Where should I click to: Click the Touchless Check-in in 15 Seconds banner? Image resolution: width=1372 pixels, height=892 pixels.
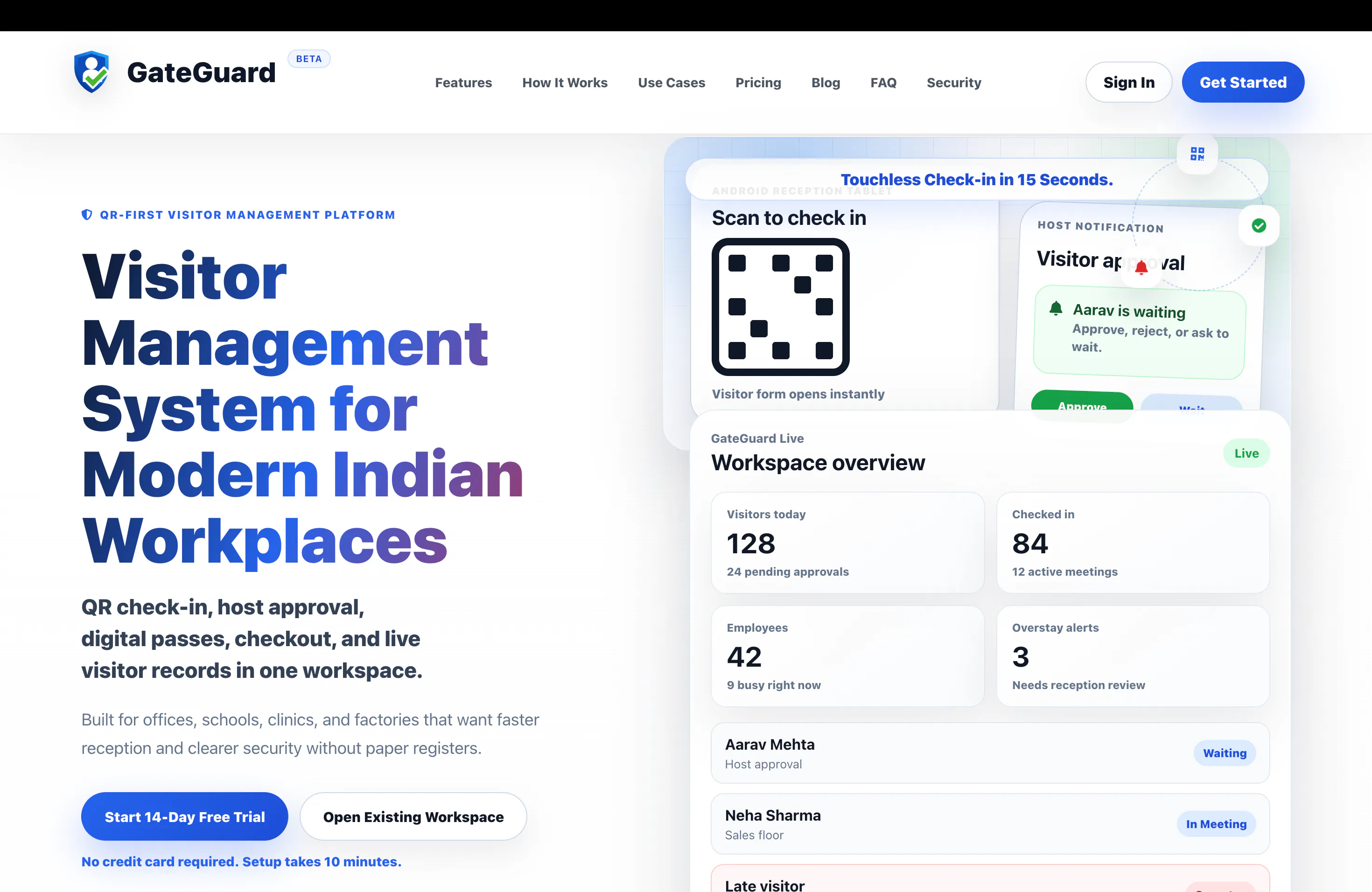(977, 179)
